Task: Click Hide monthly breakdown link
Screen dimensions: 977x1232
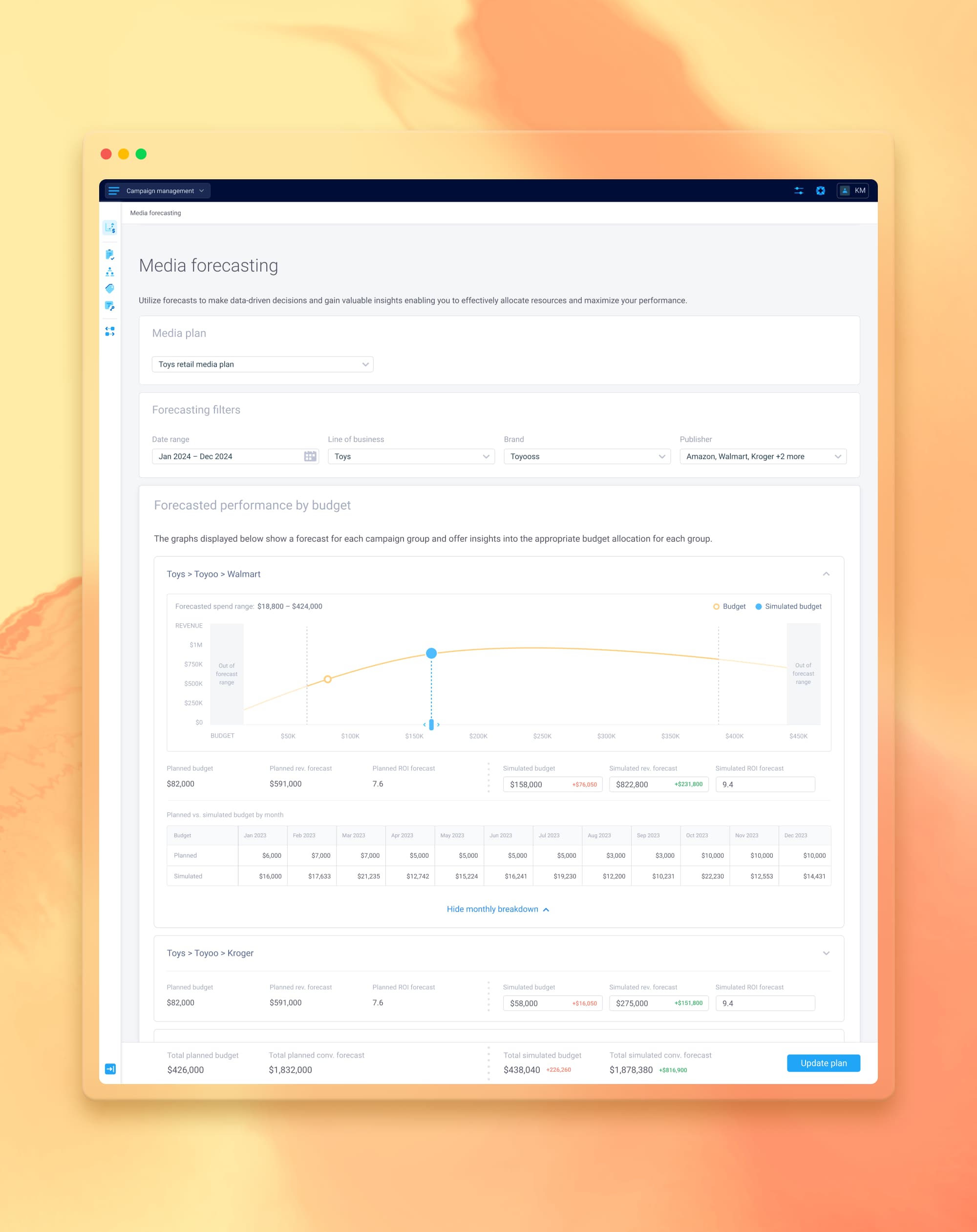Action: click(497, 909)
